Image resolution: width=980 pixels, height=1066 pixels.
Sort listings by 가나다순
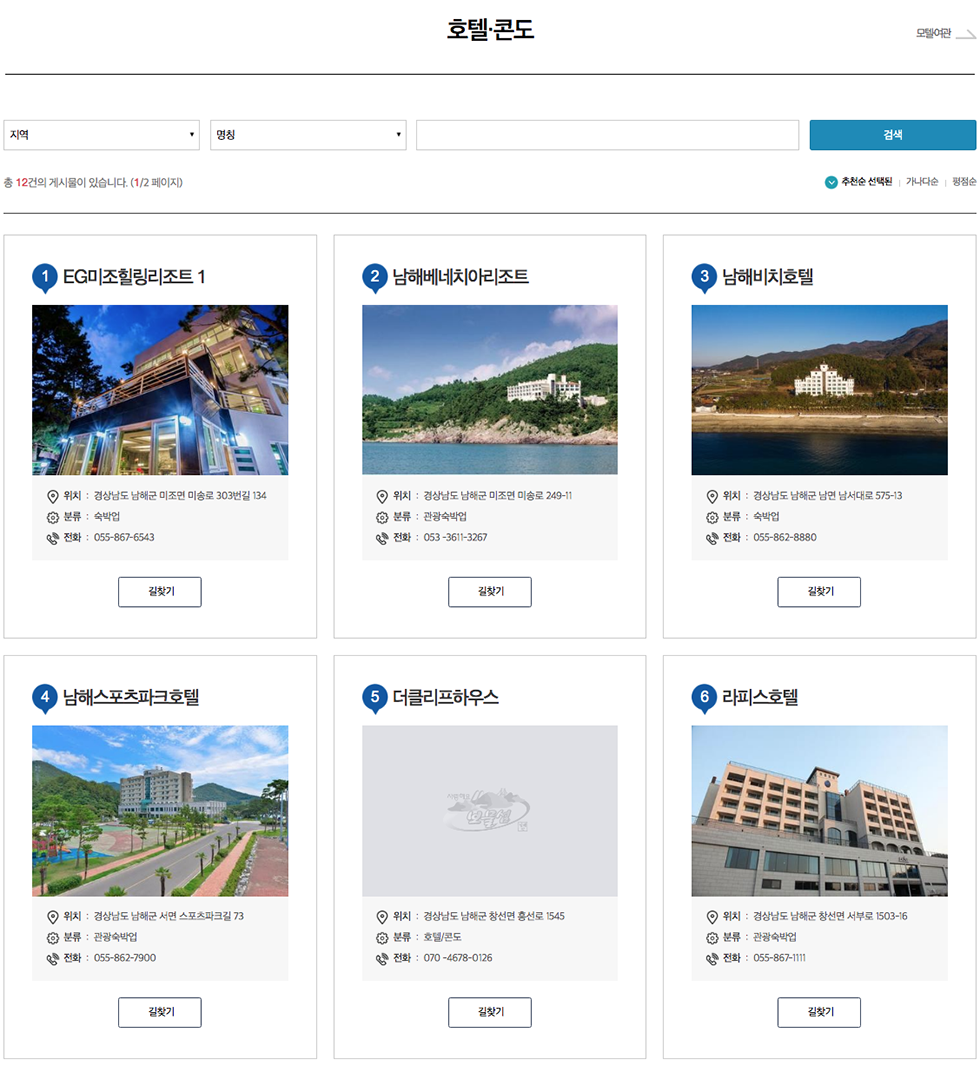(921, 182)
